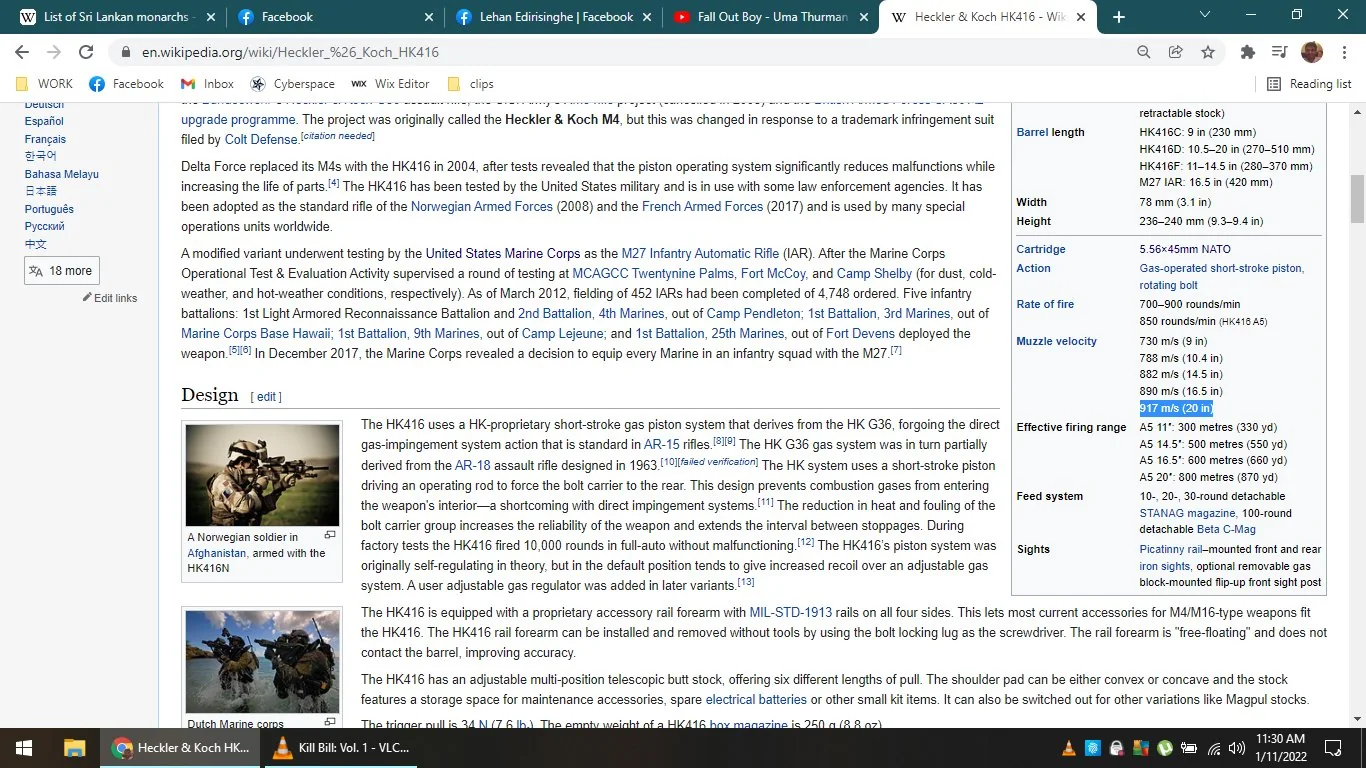The width and height of the screenshot is (1366, 768).
Task: Open the Beta C-Mag link
Action: (1226, 529)
